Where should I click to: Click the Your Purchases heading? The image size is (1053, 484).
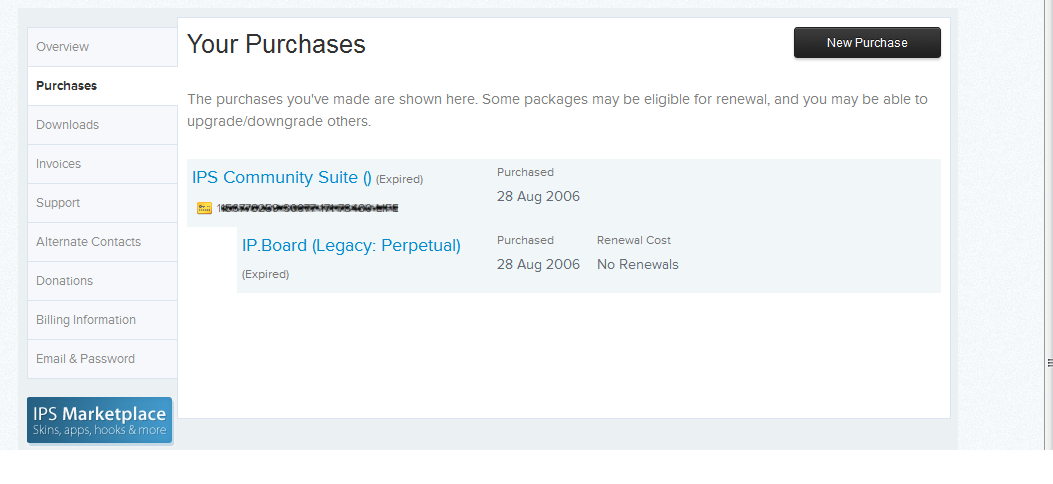[276, 44]
